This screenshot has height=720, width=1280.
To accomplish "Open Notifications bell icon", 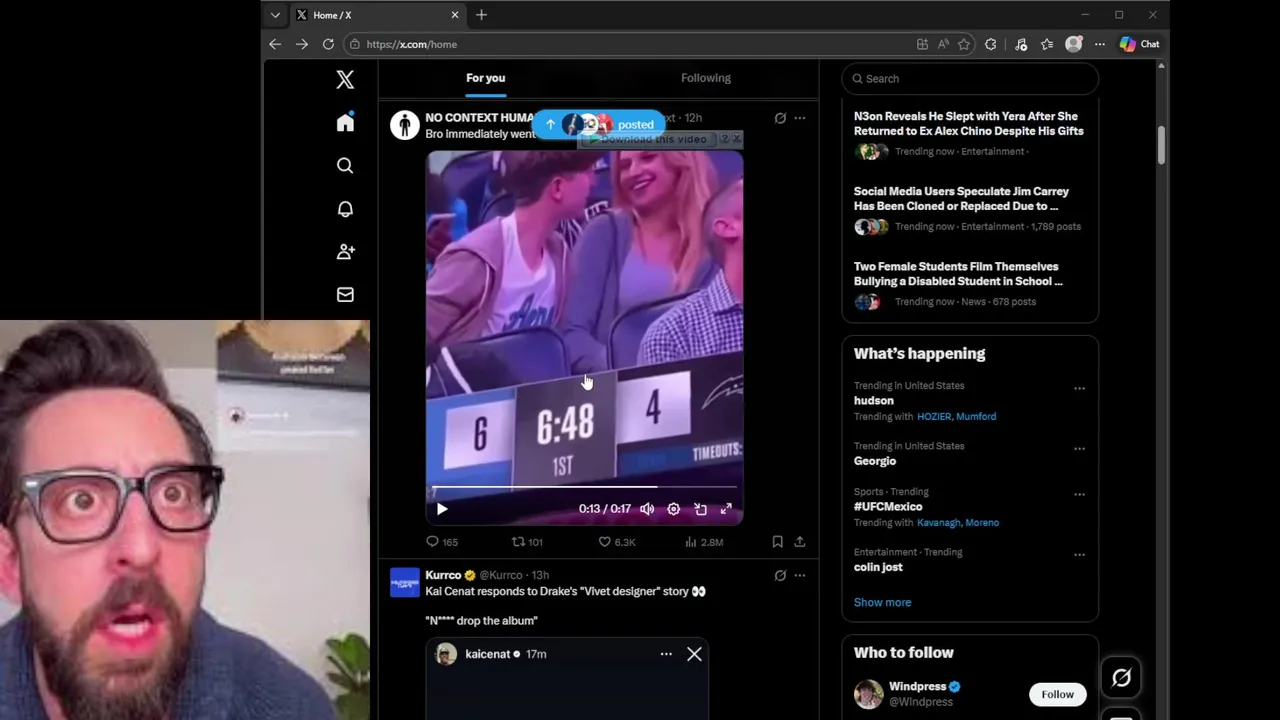I will [345, 208].
